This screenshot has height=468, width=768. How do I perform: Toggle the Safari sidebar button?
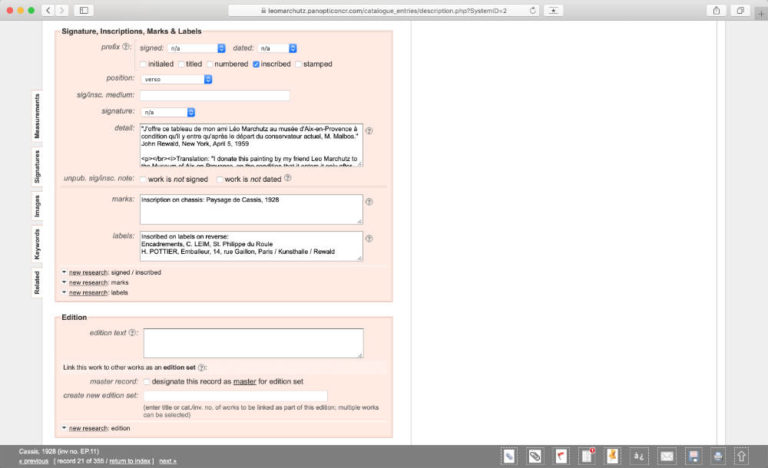click(84, 10)
